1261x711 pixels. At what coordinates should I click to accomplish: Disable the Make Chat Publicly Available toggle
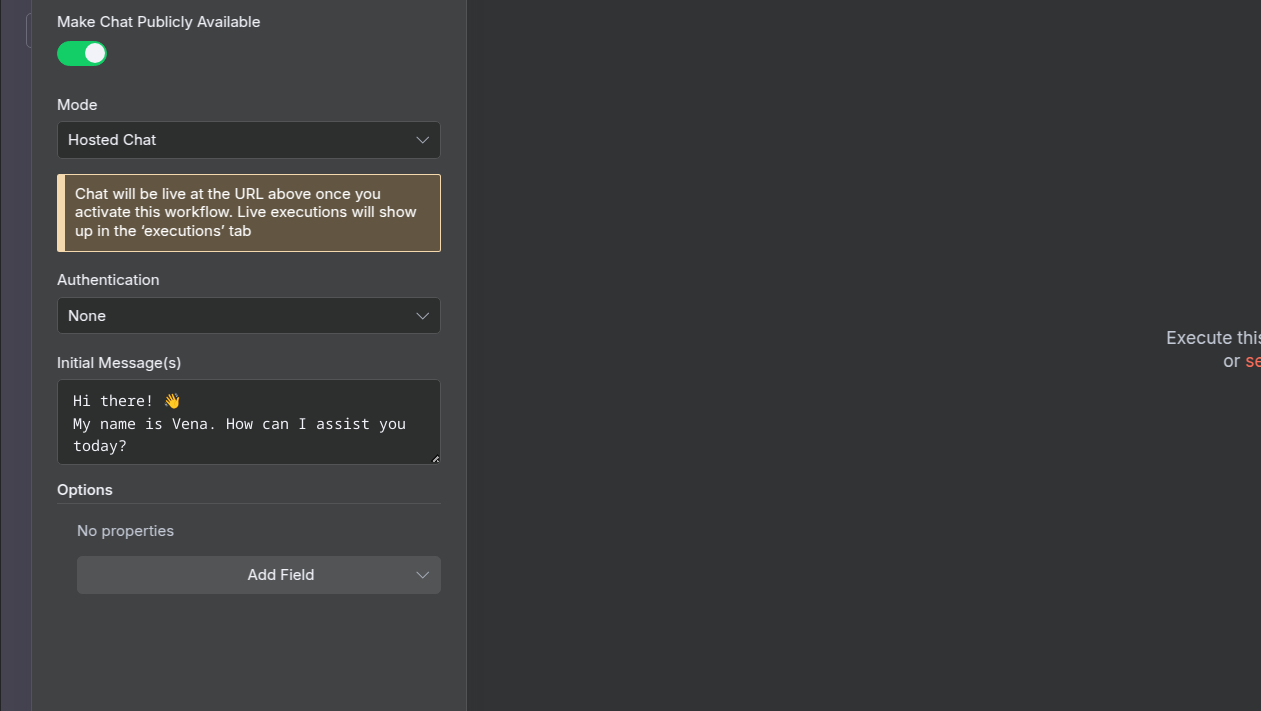[82, 54]
